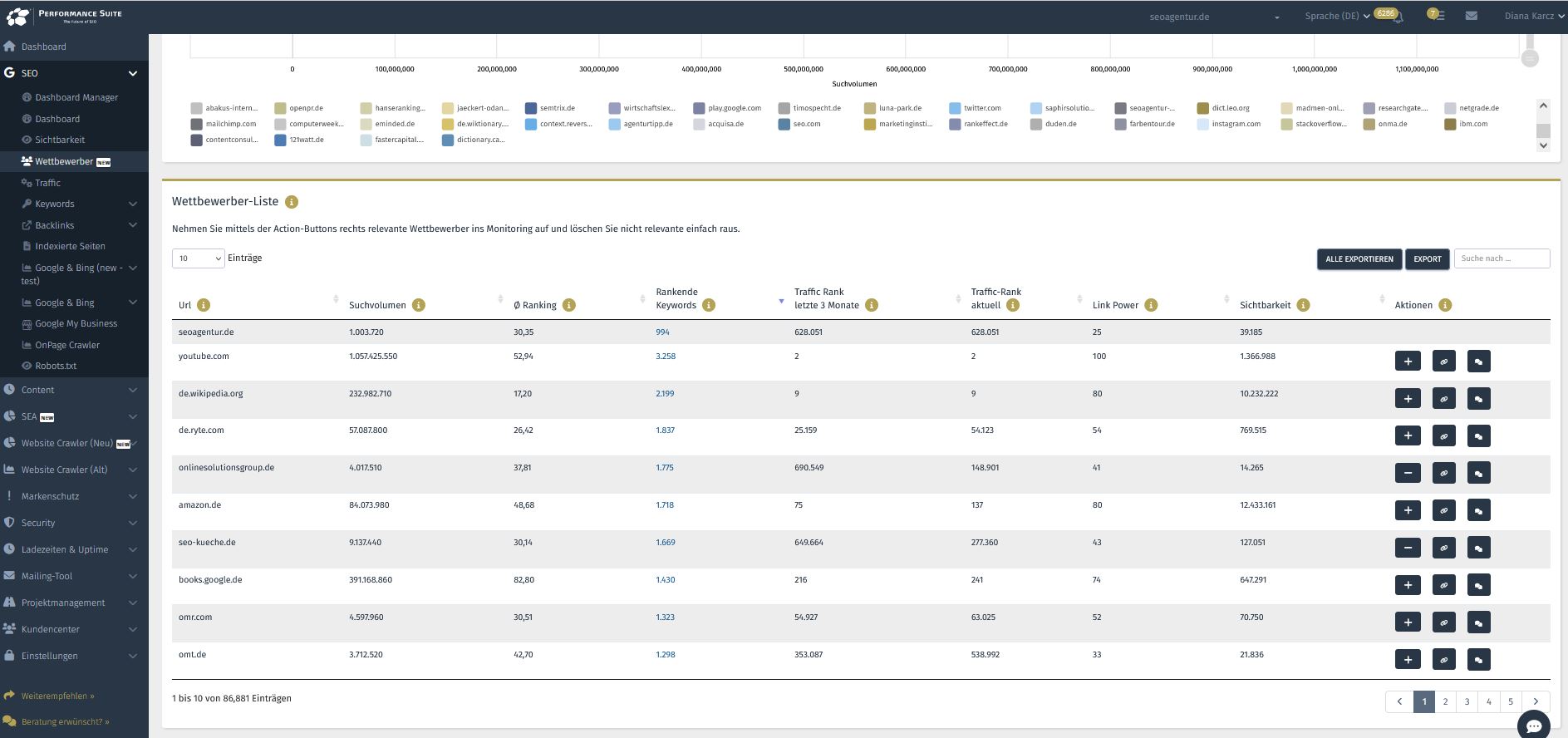Show info for Wettbewerber-Liste heading
The width and height of the screenshot is (1568, 738).
click(292, 202)
